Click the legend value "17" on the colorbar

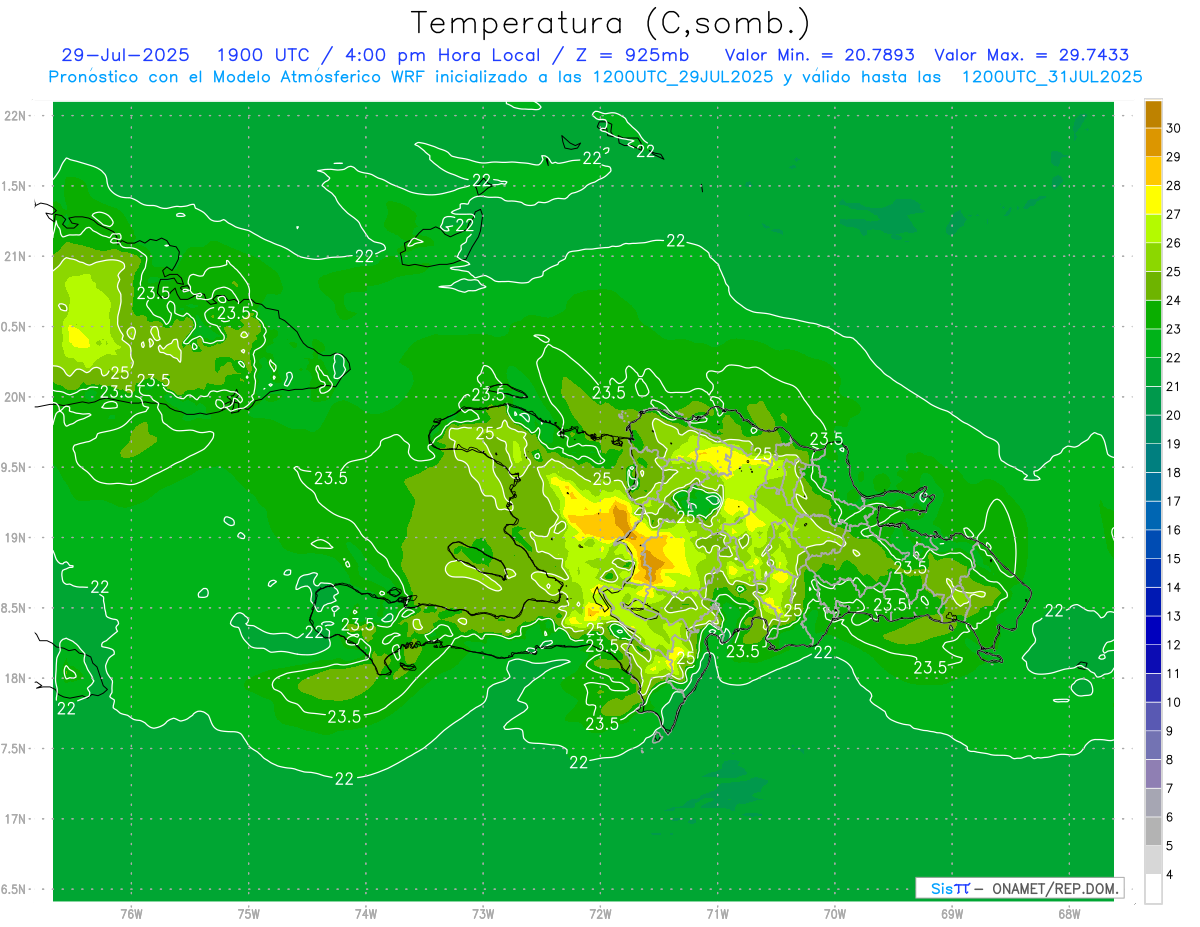1174,501
